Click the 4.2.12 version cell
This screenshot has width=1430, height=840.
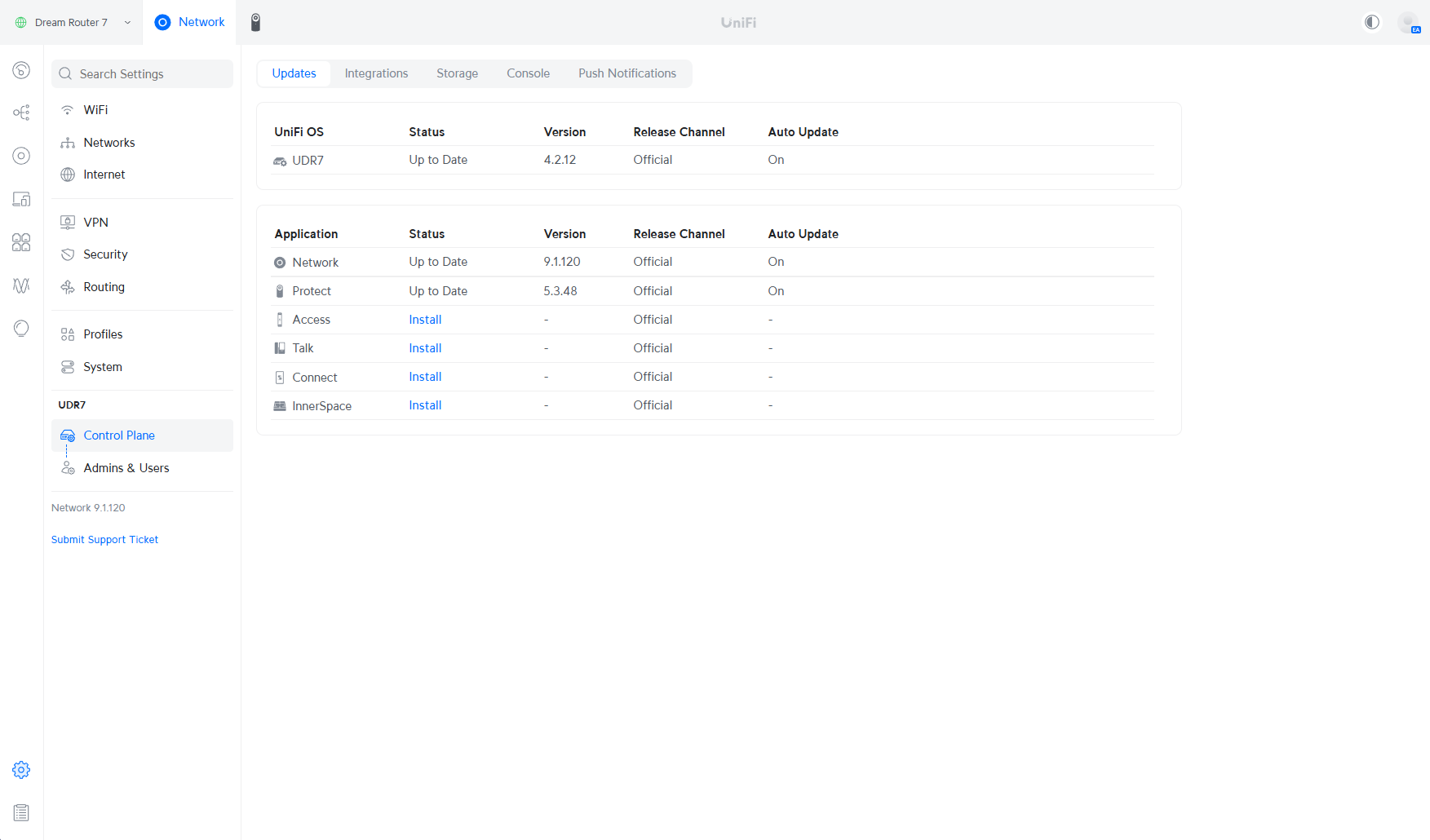pyautogui.click(x=560, y=160)
